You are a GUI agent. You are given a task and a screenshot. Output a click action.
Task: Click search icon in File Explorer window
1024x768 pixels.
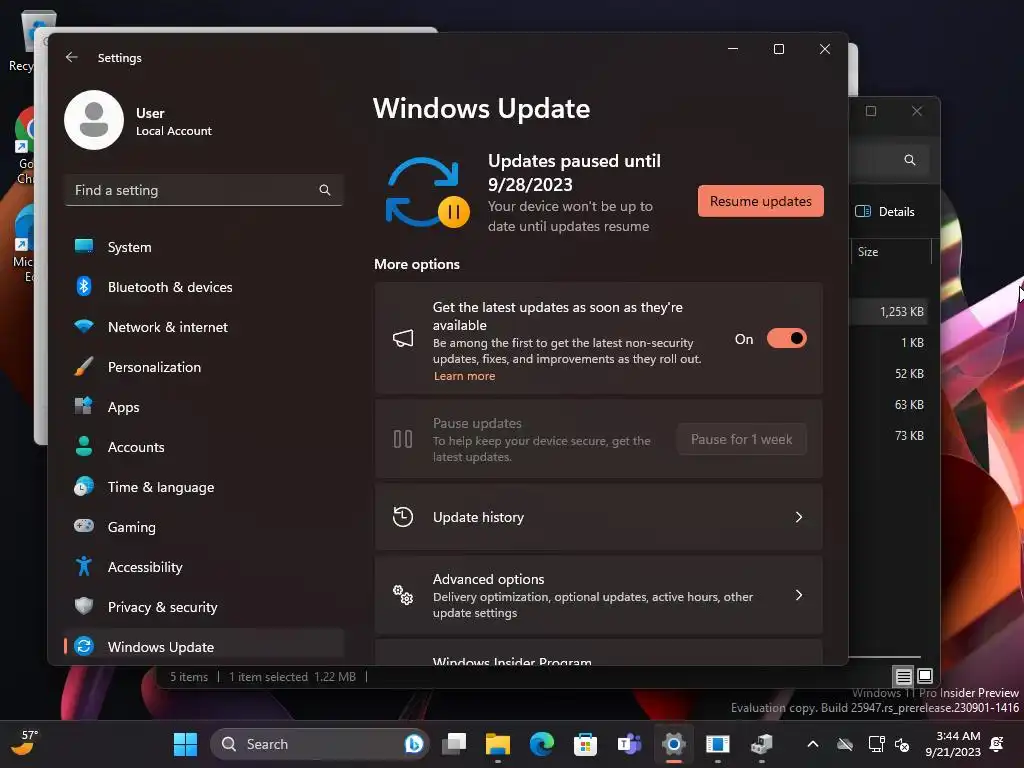coord(910,160)
